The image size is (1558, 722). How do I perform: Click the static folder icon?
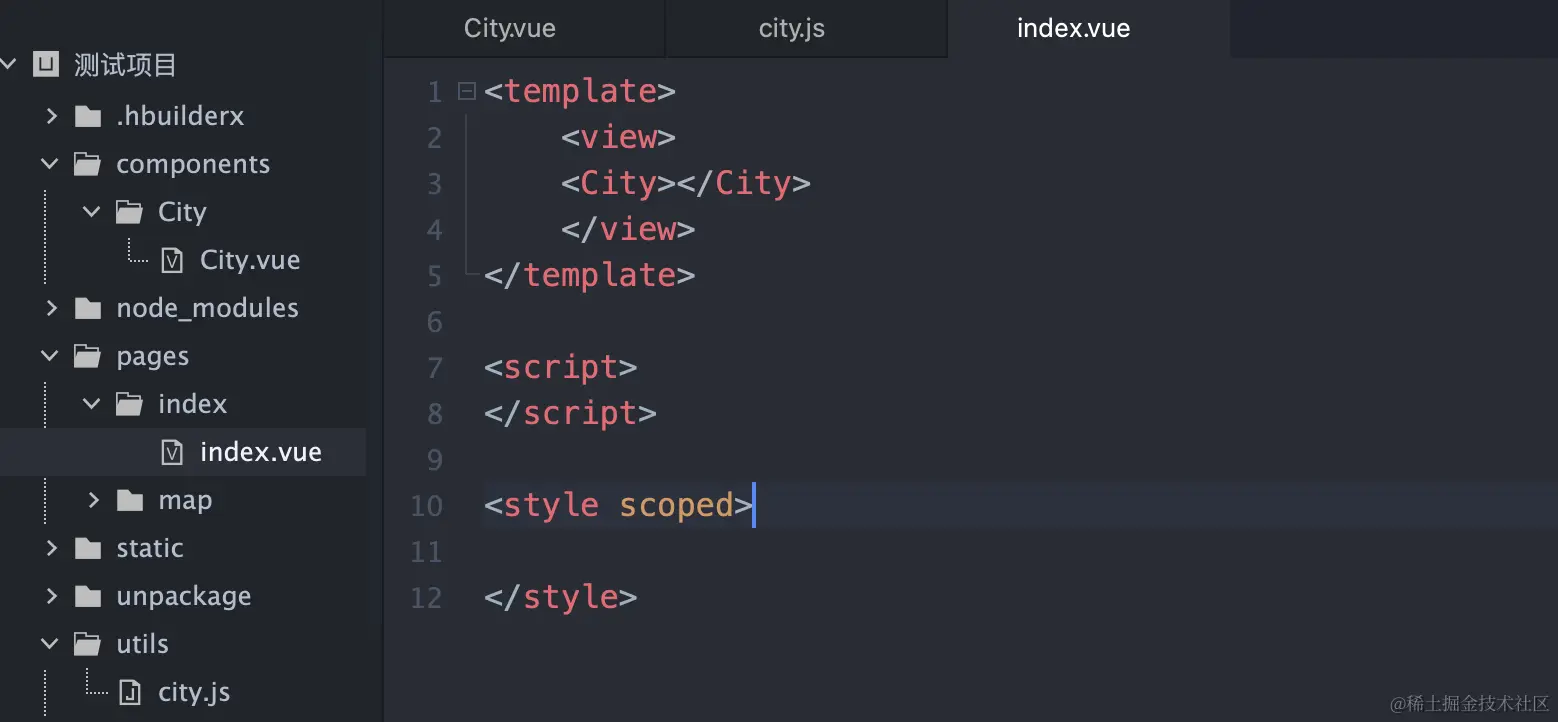[89, 547]
